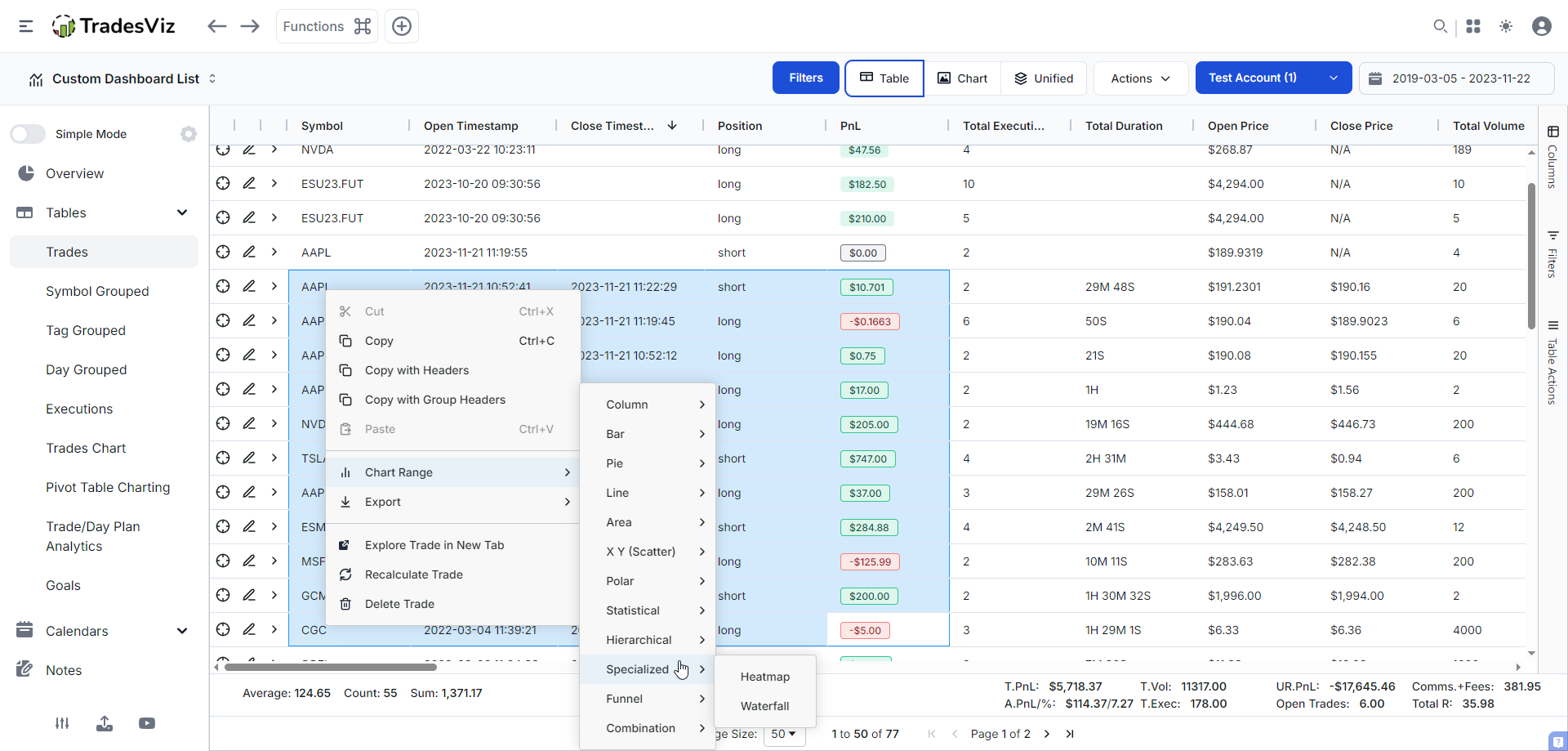Select Copy in context menu
Screen dimensions: 1568x751
click(x=453, y=341)
